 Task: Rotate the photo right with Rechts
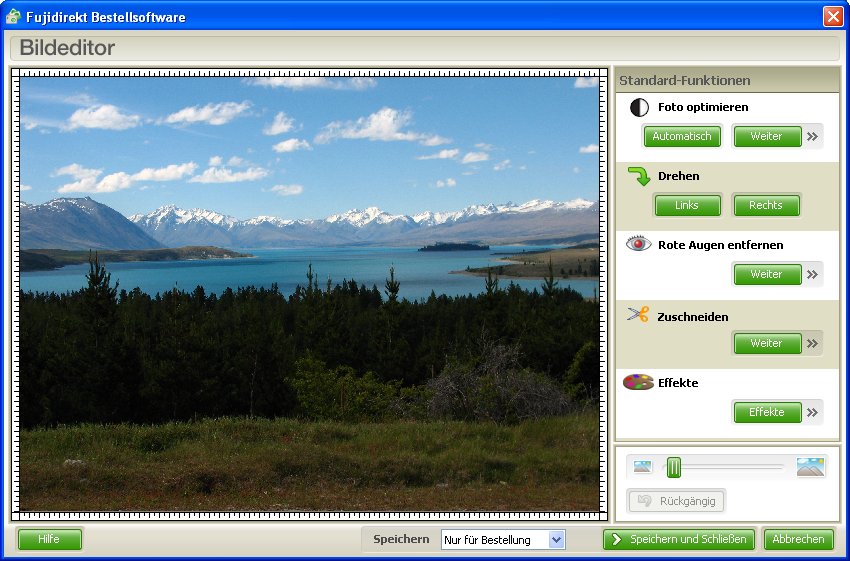[x=766, y=205]
